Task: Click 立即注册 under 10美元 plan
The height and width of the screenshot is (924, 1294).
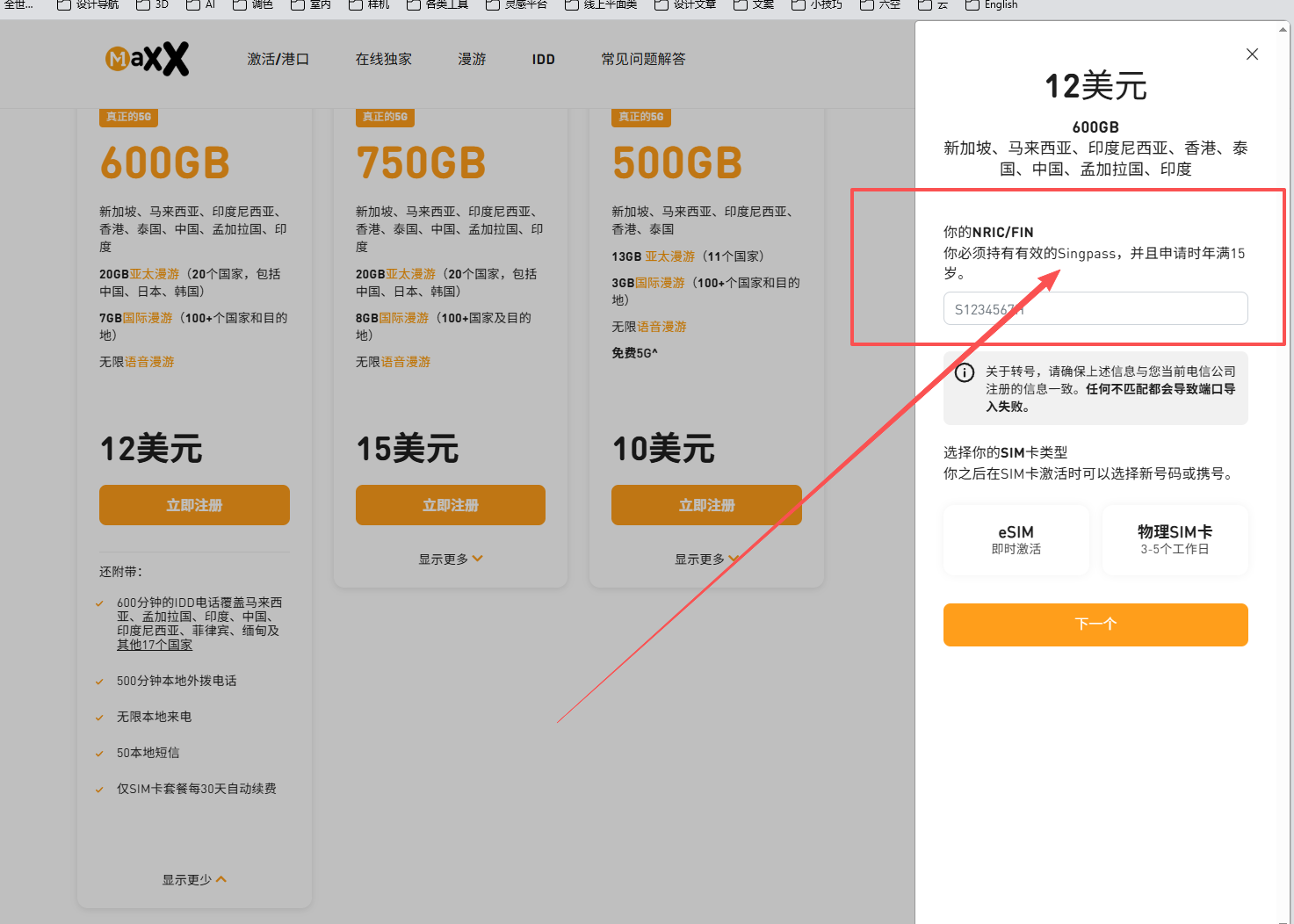Action: 706,505
